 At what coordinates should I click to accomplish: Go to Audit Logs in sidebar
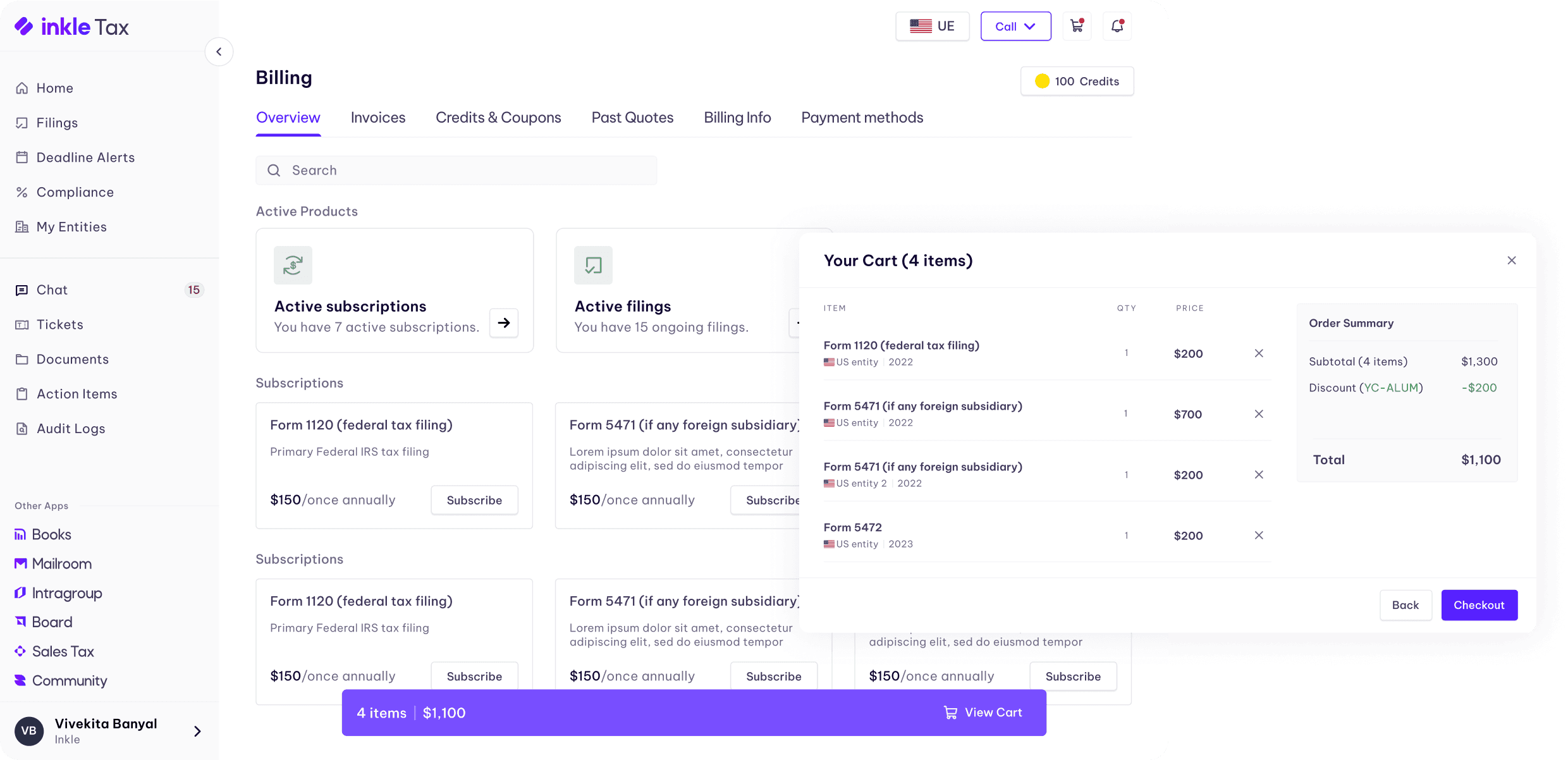point(71,429)
